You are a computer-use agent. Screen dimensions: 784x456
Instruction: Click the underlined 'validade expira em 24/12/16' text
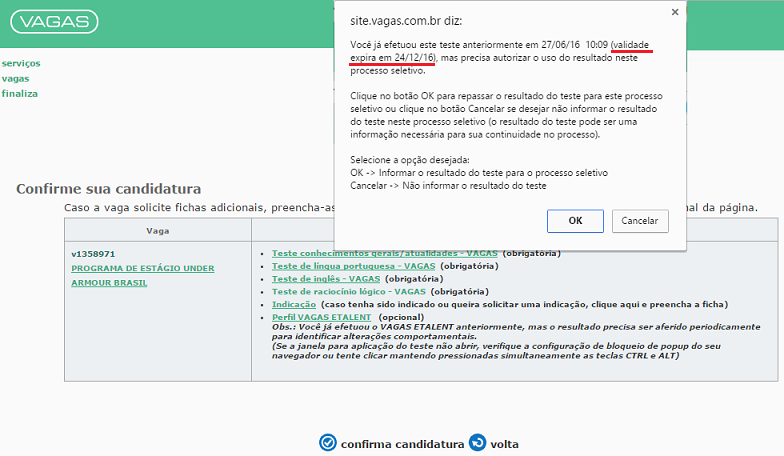point(502,51)
